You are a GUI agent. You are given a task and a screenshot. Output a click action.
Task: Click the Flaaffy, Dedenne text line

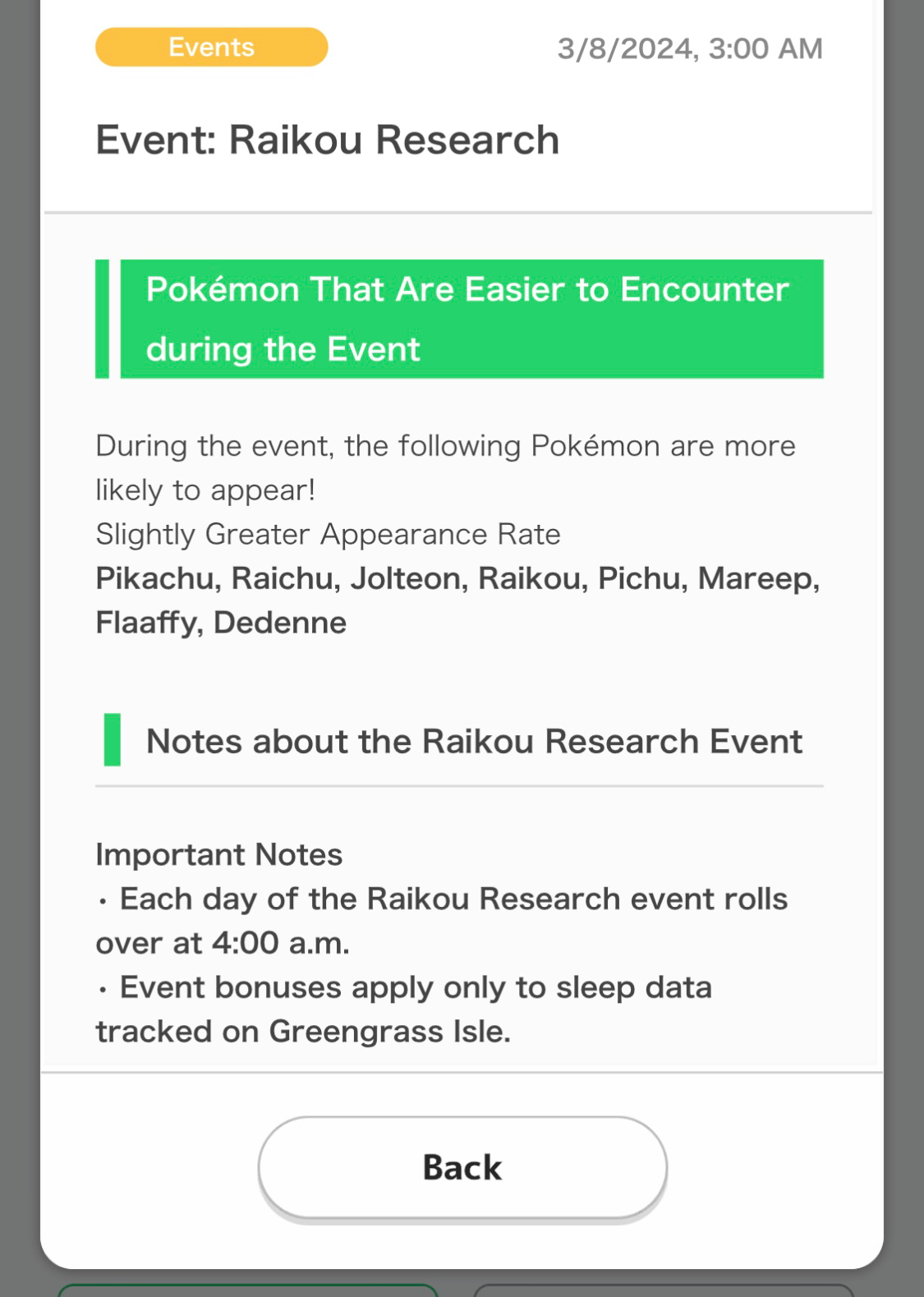[x=221, y=623]
